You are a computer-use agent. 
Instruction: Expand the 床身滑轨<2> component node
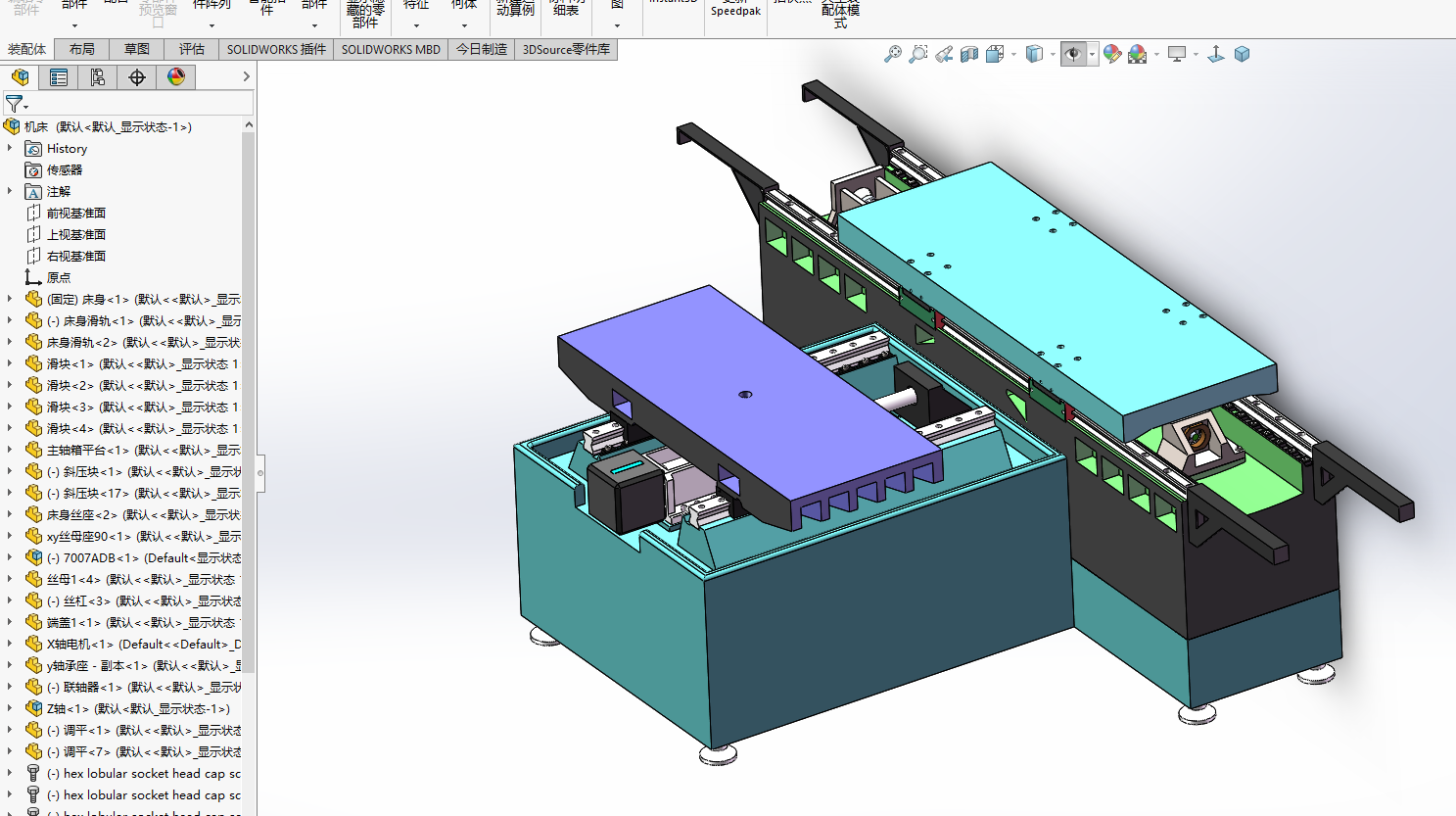point(10,343)
